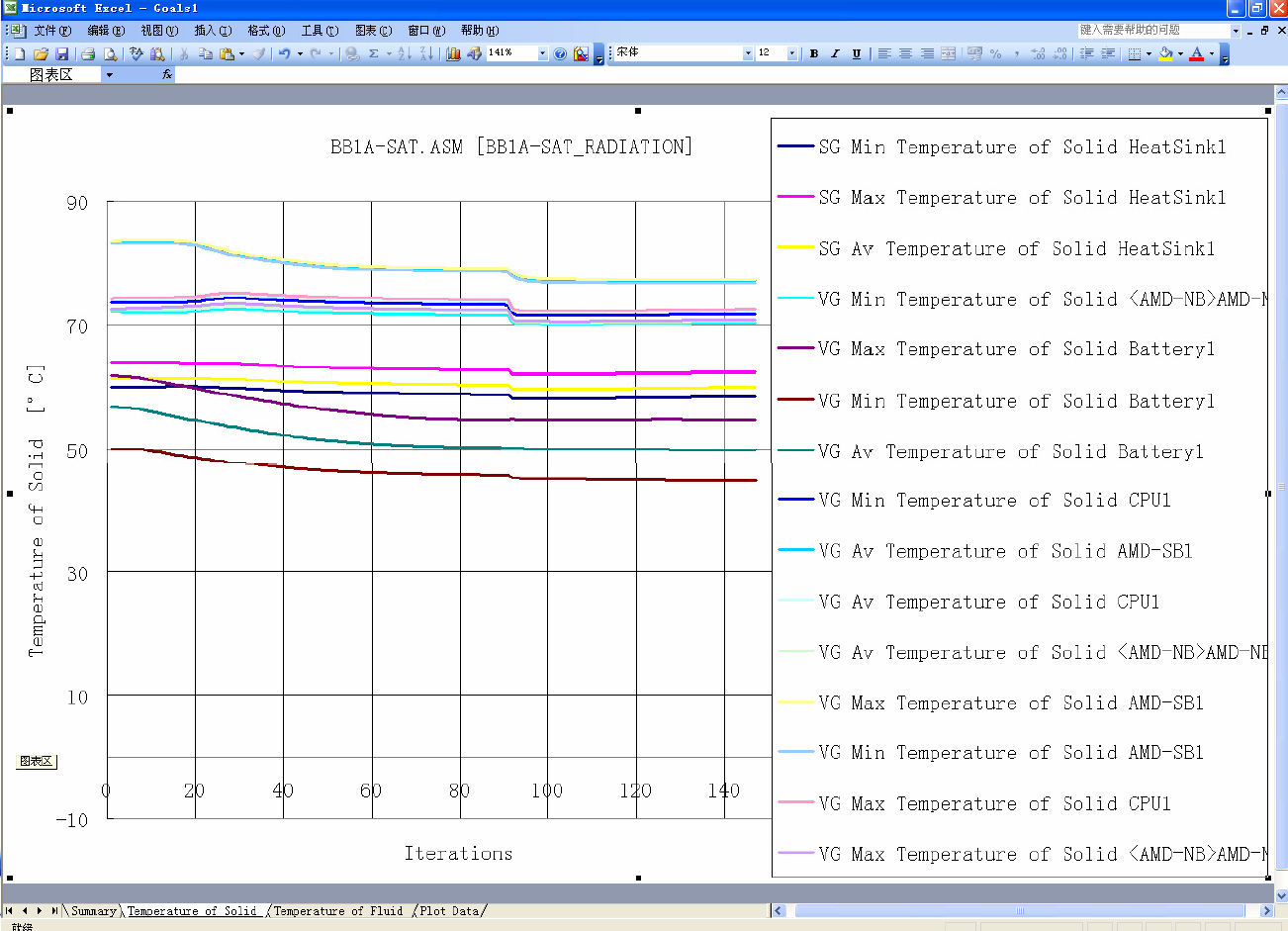This screenshot has height=931, width=1288.
Task: Paste with the clipboard icon
Action: coord(227,53)
